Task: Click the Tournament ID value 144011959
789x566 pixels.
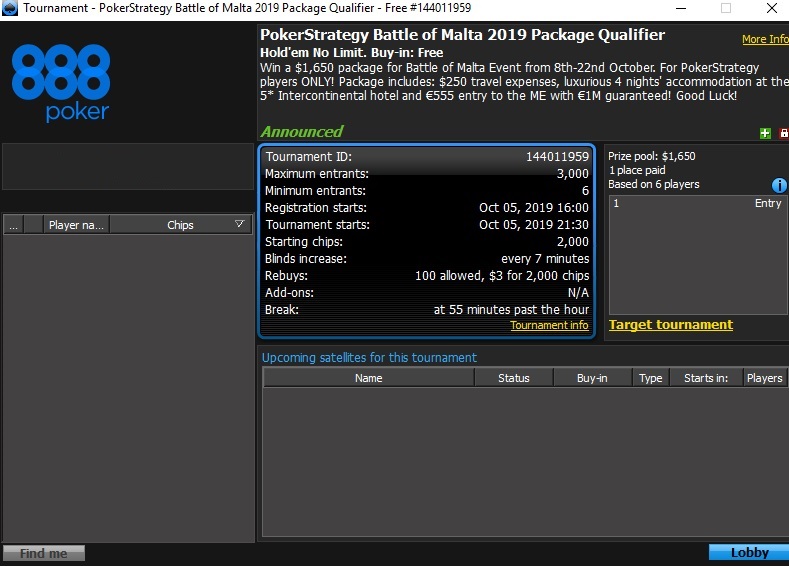Action: click(557, 156)
